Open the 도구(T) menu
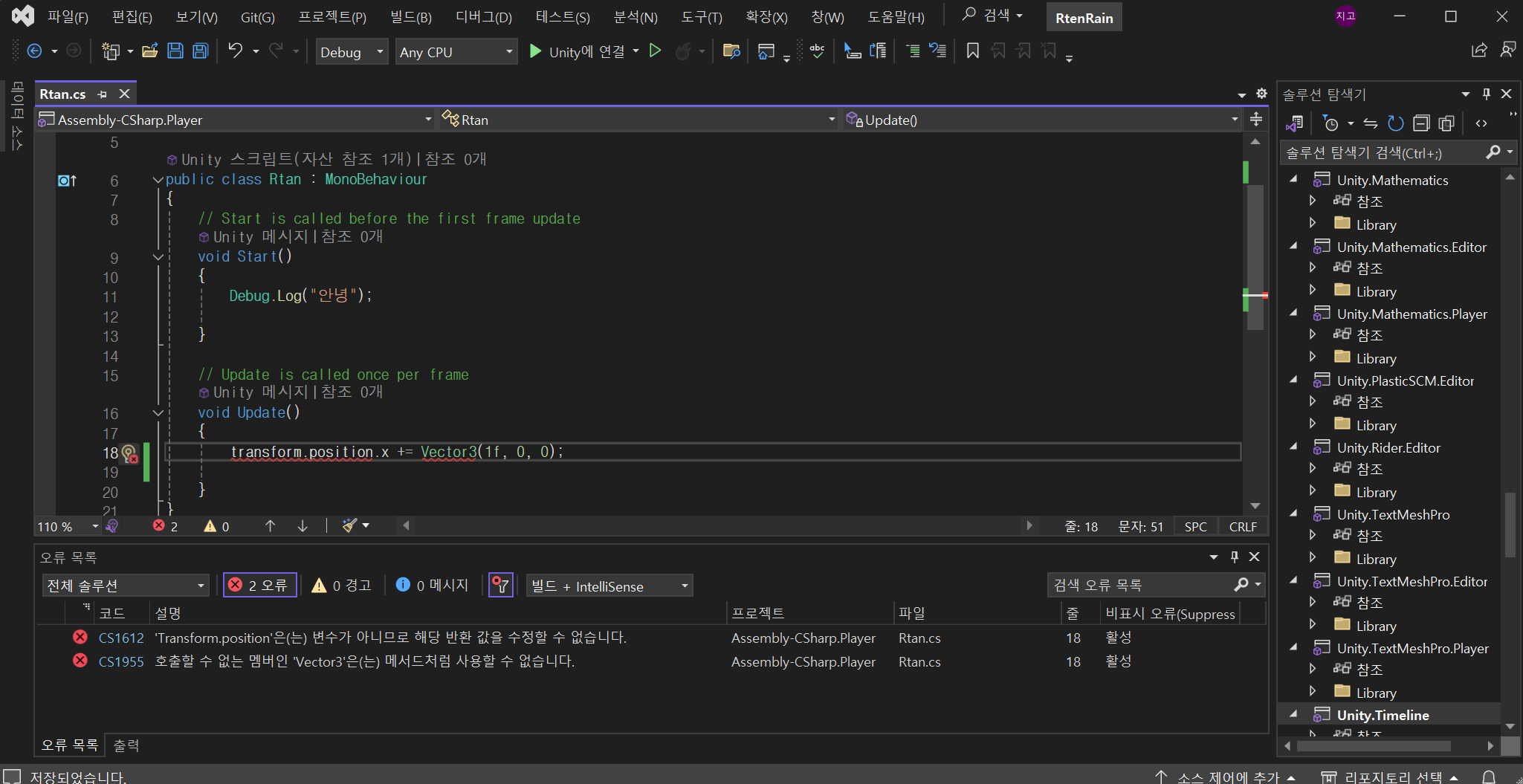This screenshot has width=1523, height=784. coord(702,17)
